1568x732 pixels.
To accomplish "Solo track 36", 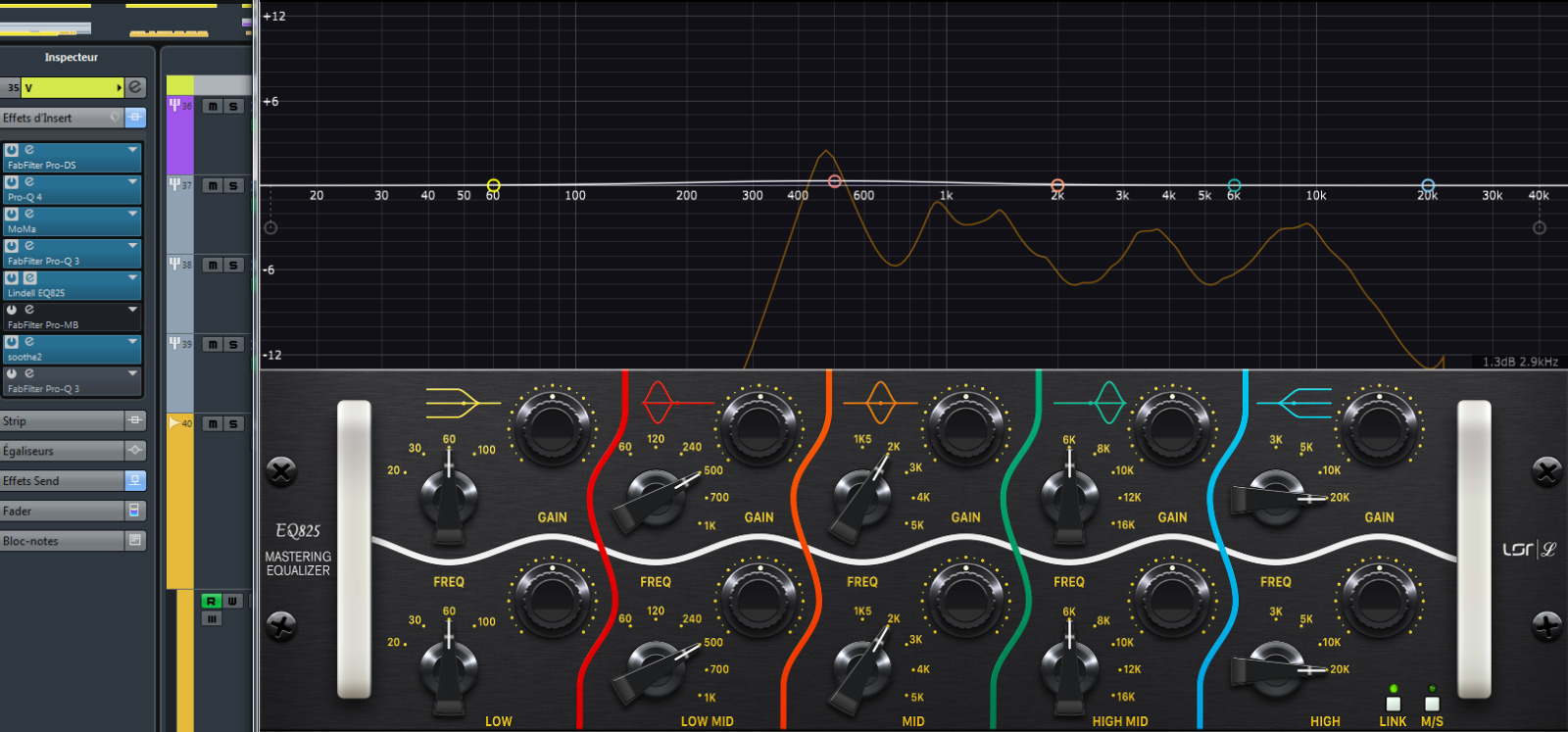I will coord(233,106).
